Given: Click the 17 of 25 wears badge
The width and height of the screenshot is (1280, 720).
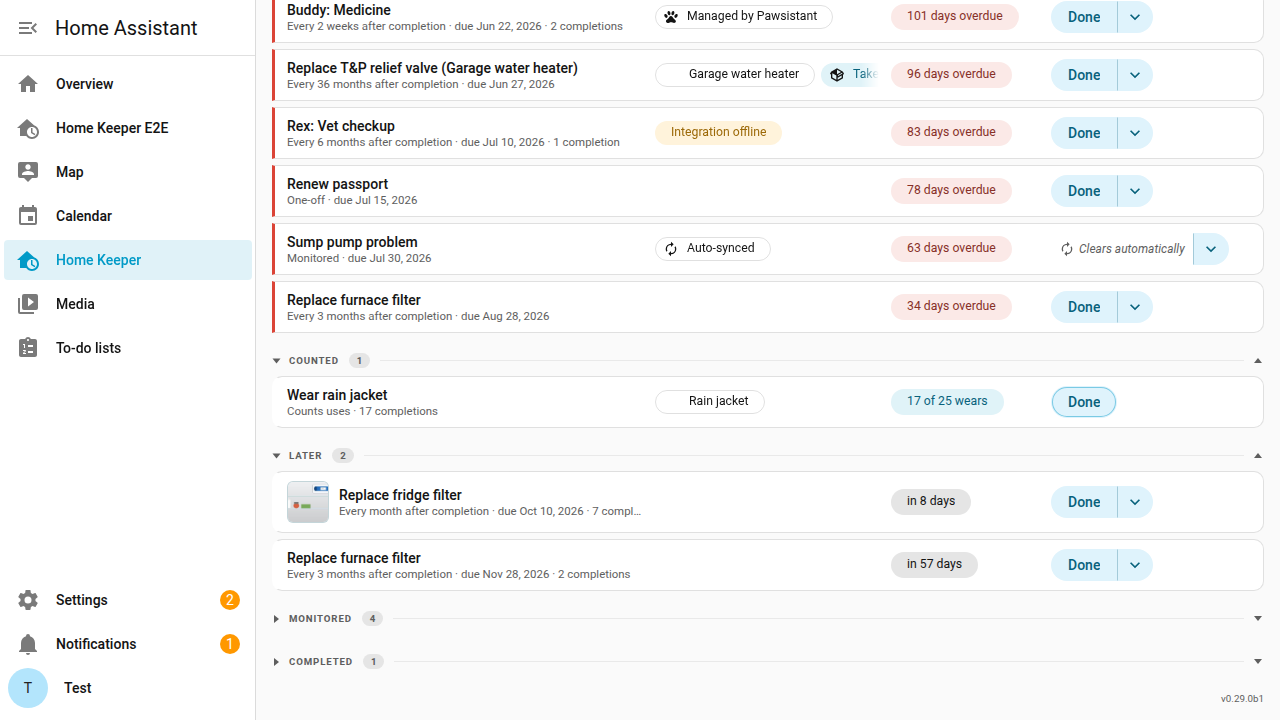Looking at the screenshot, I should pos(947,401).
